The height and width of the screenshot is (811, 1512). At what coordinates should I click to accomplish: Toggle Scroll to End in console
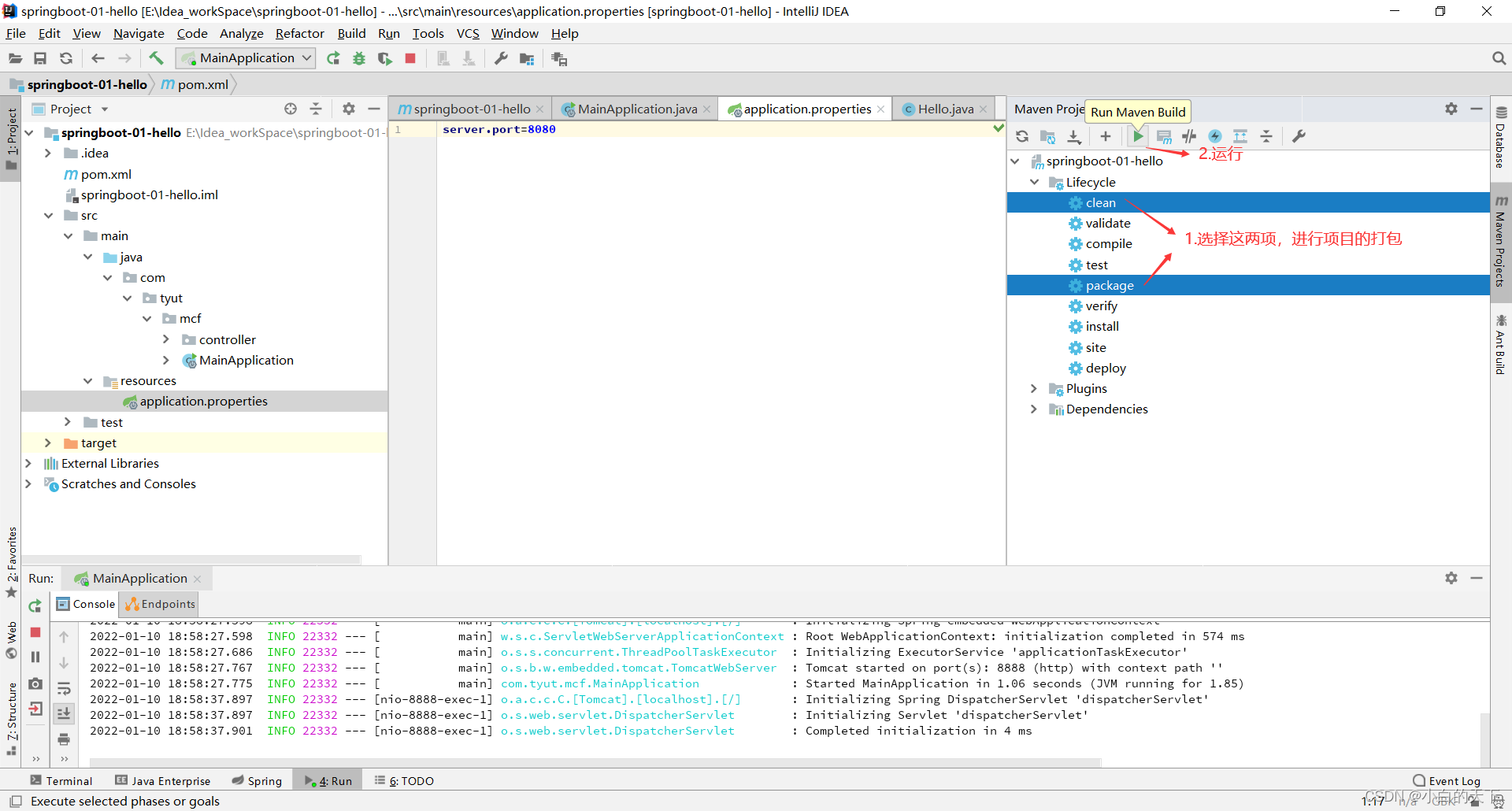[64, 713]
